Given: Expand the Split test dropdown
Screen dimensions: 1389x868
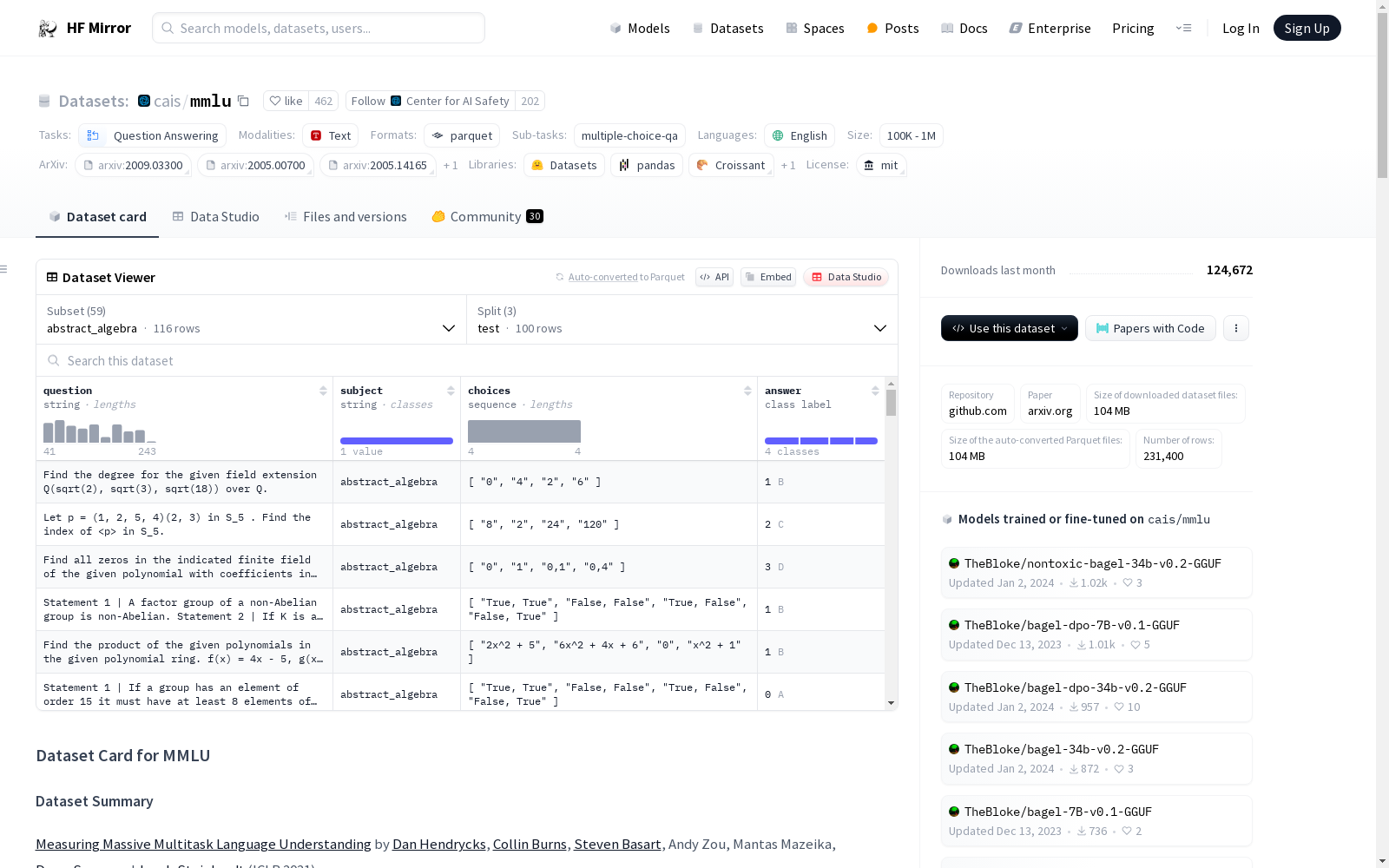Looking at the screenshot, I should click(682, 319).
